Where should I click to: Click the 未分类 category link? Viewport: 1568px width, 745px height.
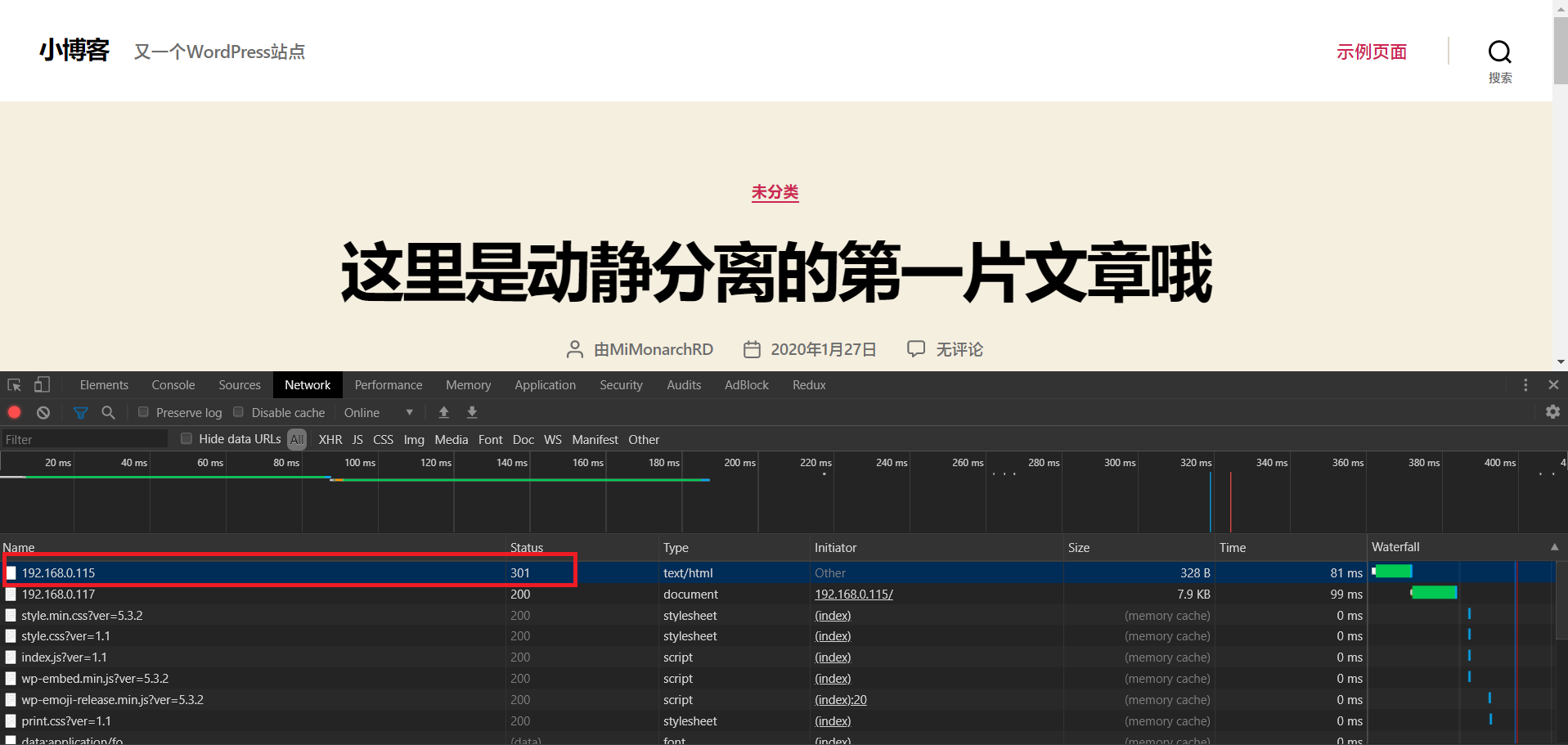pyautogui.click(x=775, y=192)
